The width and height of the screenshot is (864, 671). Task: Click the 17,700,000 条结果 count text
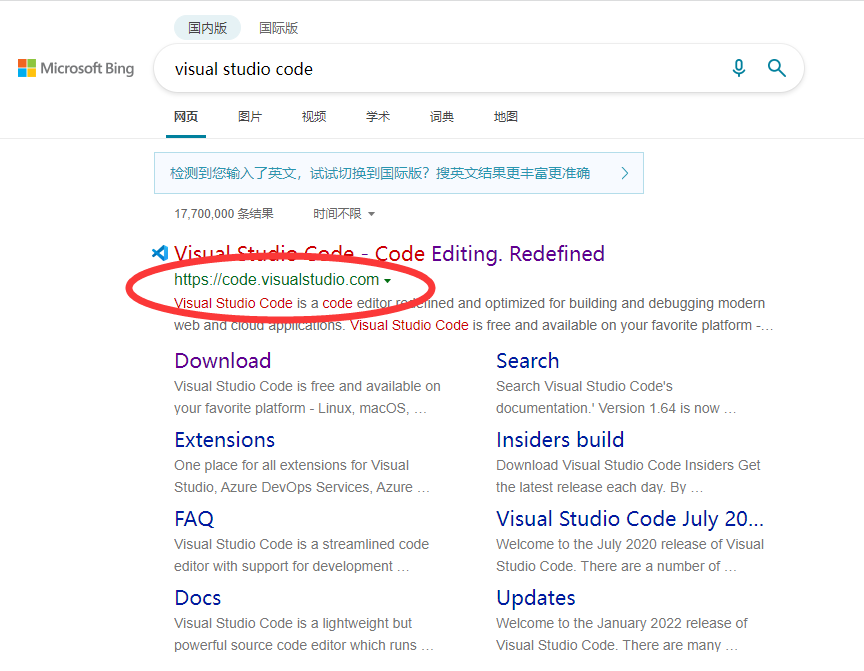click(224, 214)
